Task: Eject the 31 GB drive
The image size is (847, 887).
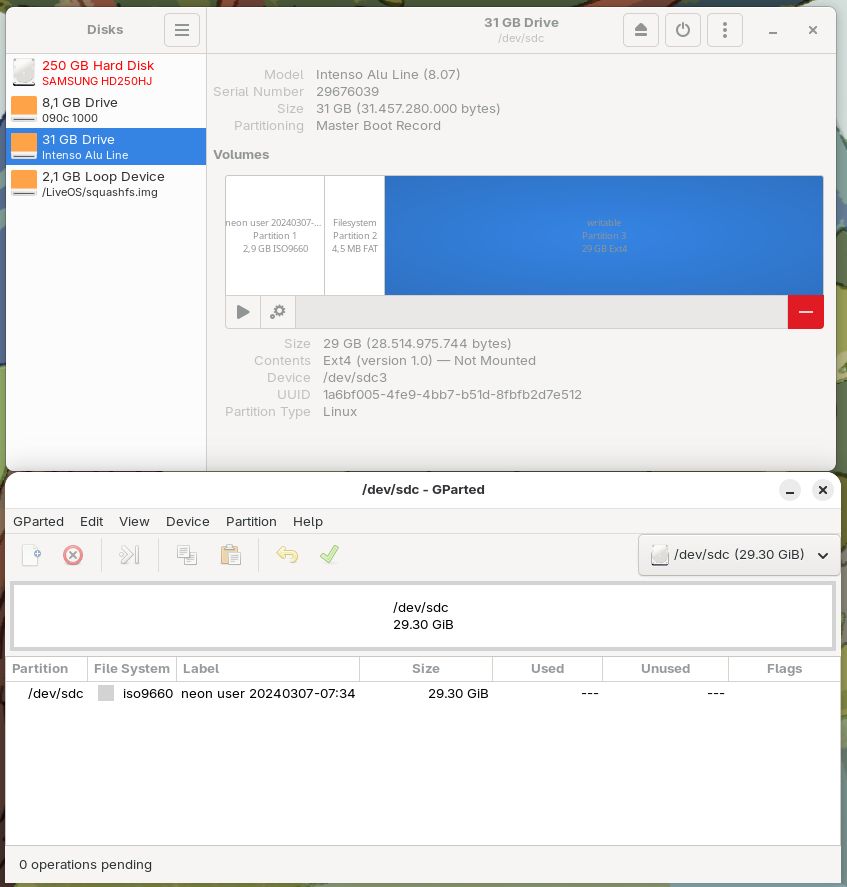Action: (x=640, y=29)
